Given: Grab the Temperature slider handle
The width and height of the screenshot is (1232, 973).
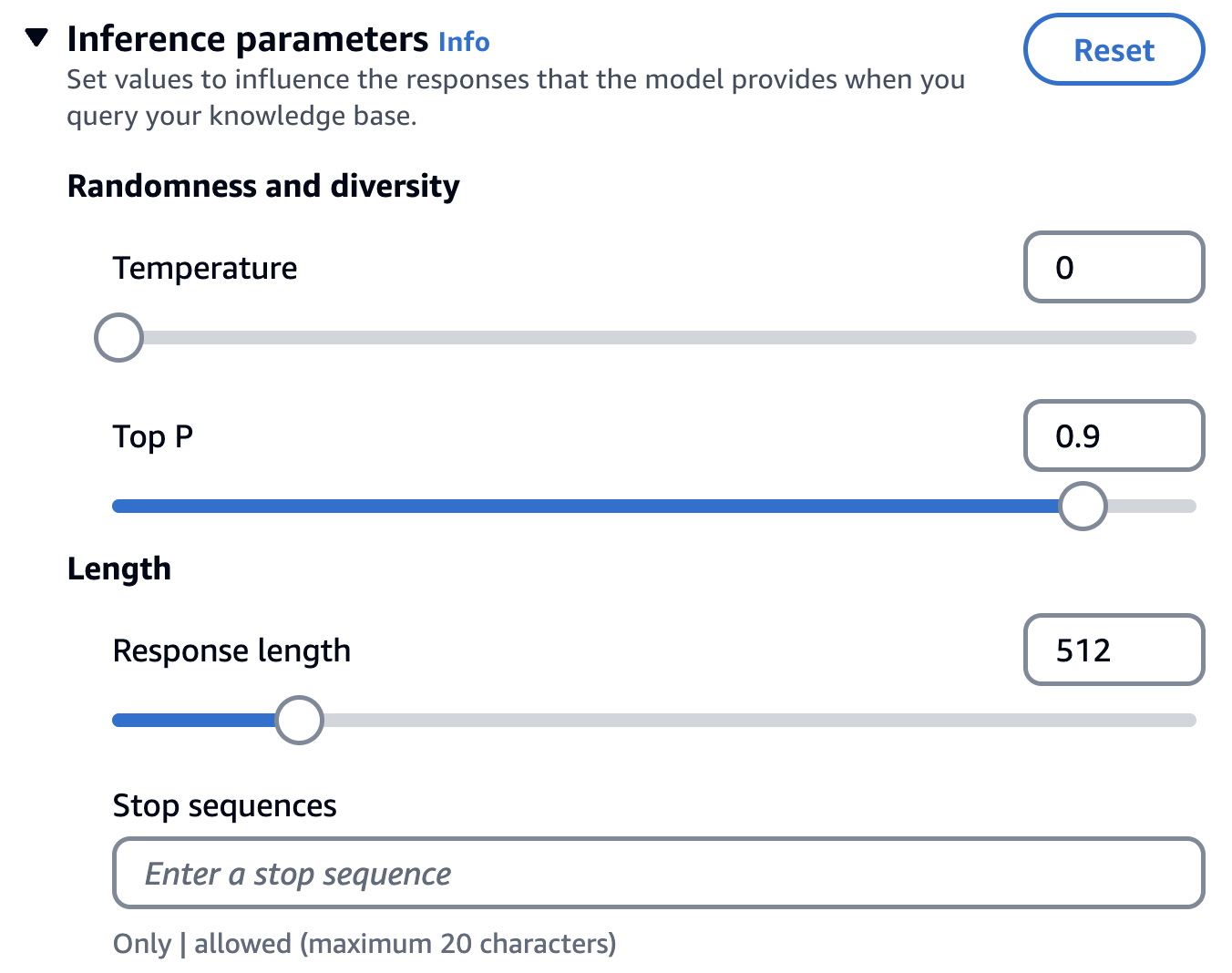Looking at the screenshot, I should 119,338.
